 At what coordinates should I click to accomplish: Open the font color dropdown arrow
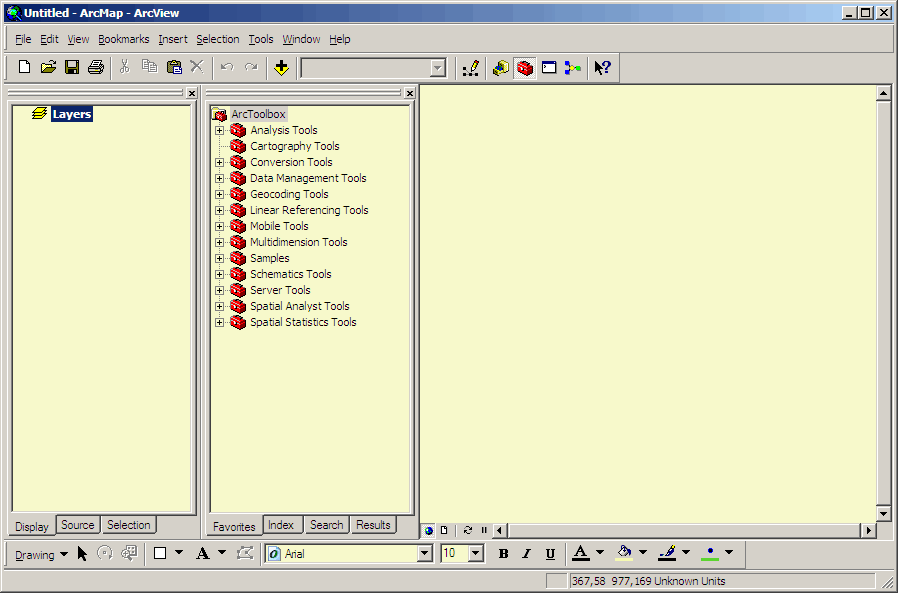click(600, 553)
